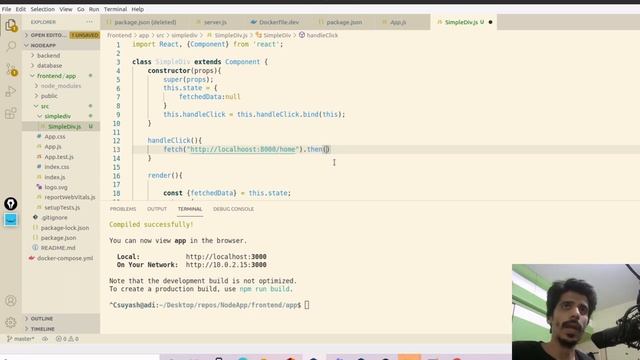
Task: Collapse the src folder
Action: click(44, 106)
